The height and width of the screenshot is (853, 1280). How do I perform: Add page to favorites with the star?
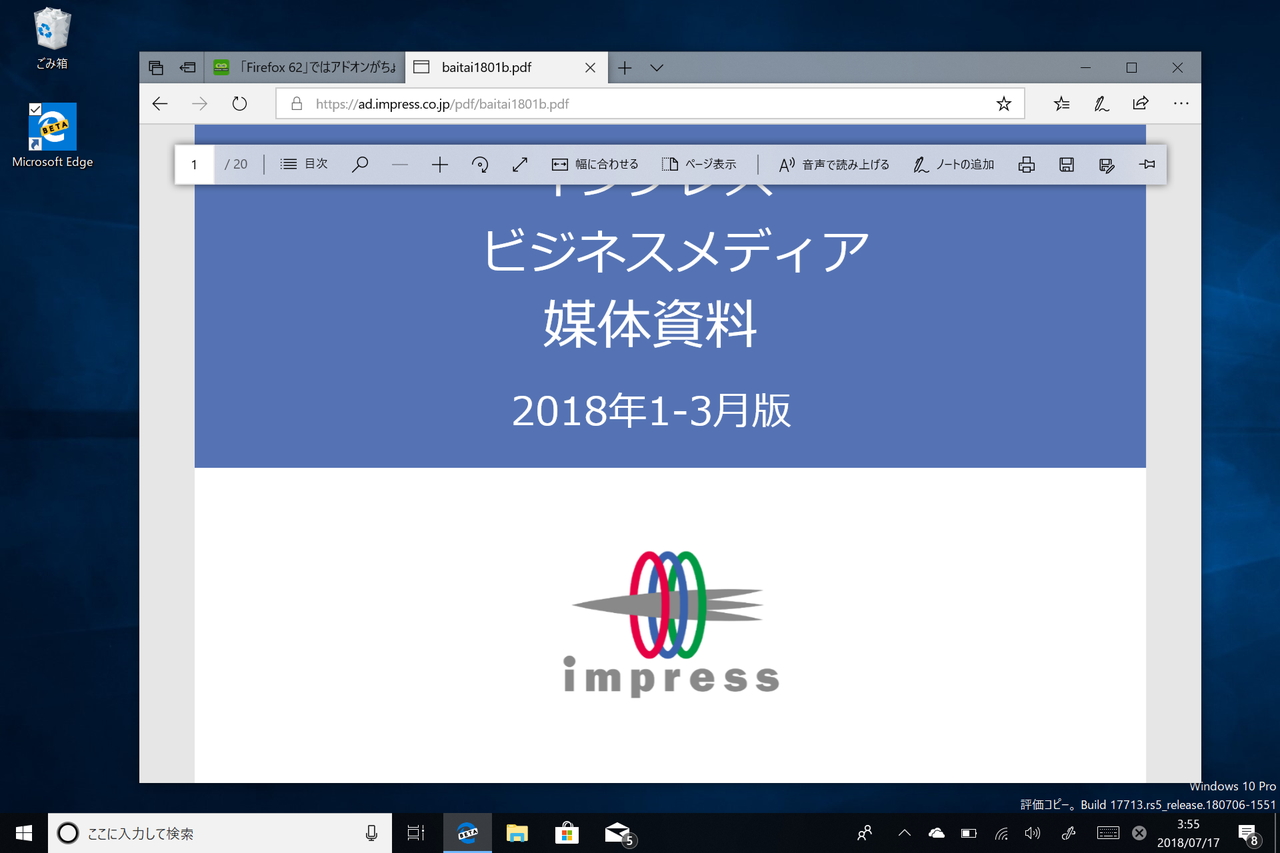1003,103
